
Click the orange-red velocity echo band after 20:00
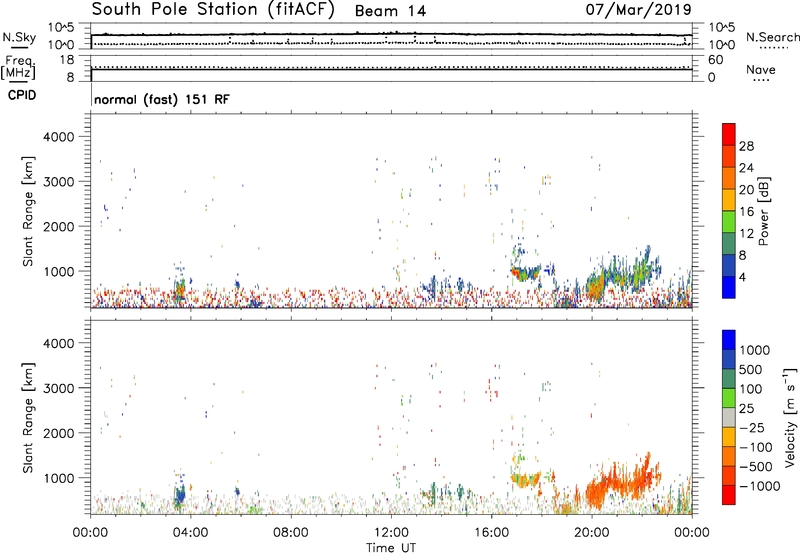click(x=622, y=482)
